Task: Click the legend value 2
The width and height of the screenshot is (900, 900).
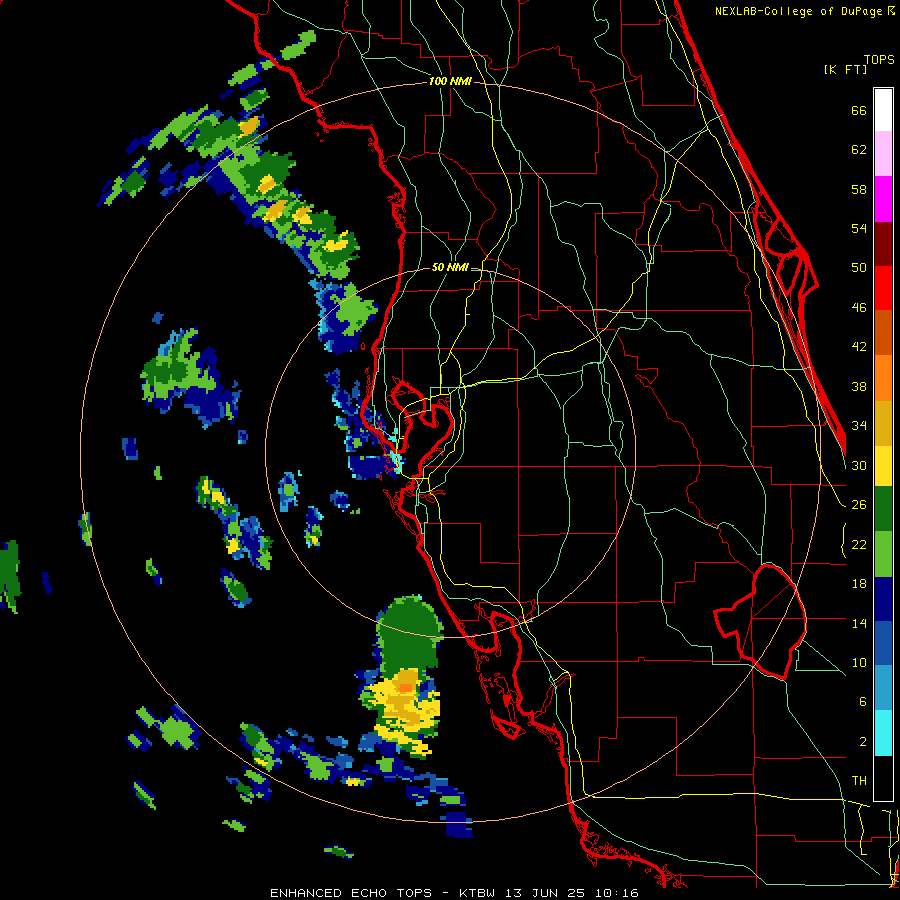Action: coord(862,741)
